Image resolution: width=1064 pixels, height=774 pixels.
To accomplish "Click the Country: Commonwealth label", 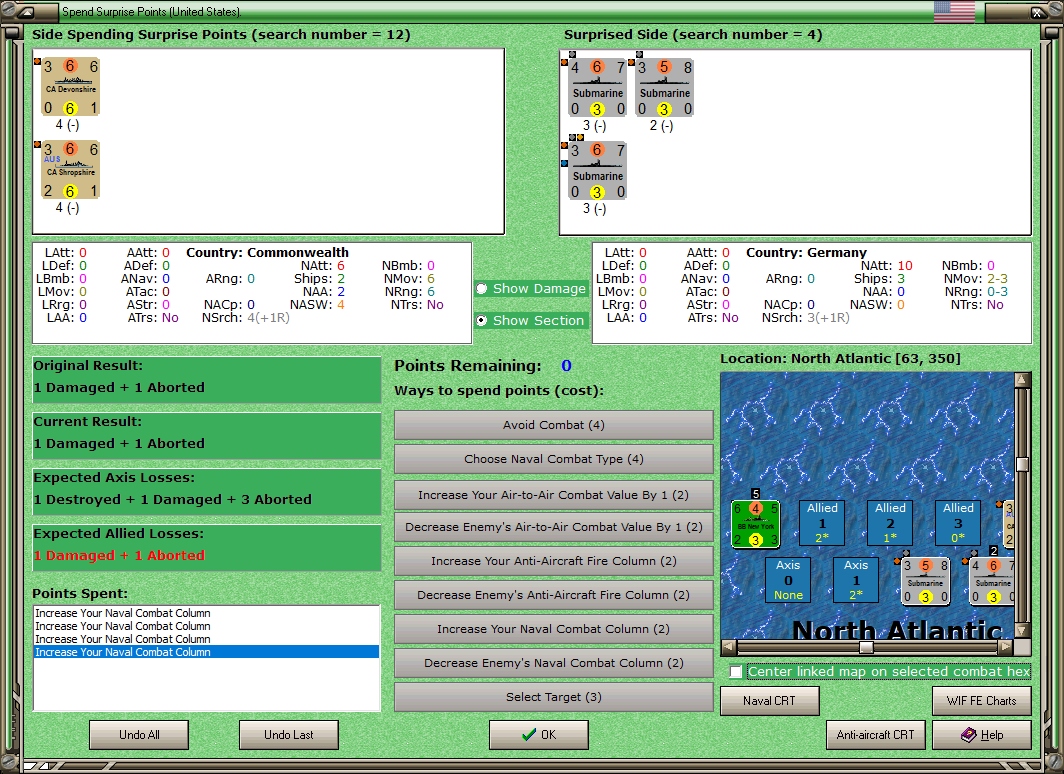I will point(267,252).
